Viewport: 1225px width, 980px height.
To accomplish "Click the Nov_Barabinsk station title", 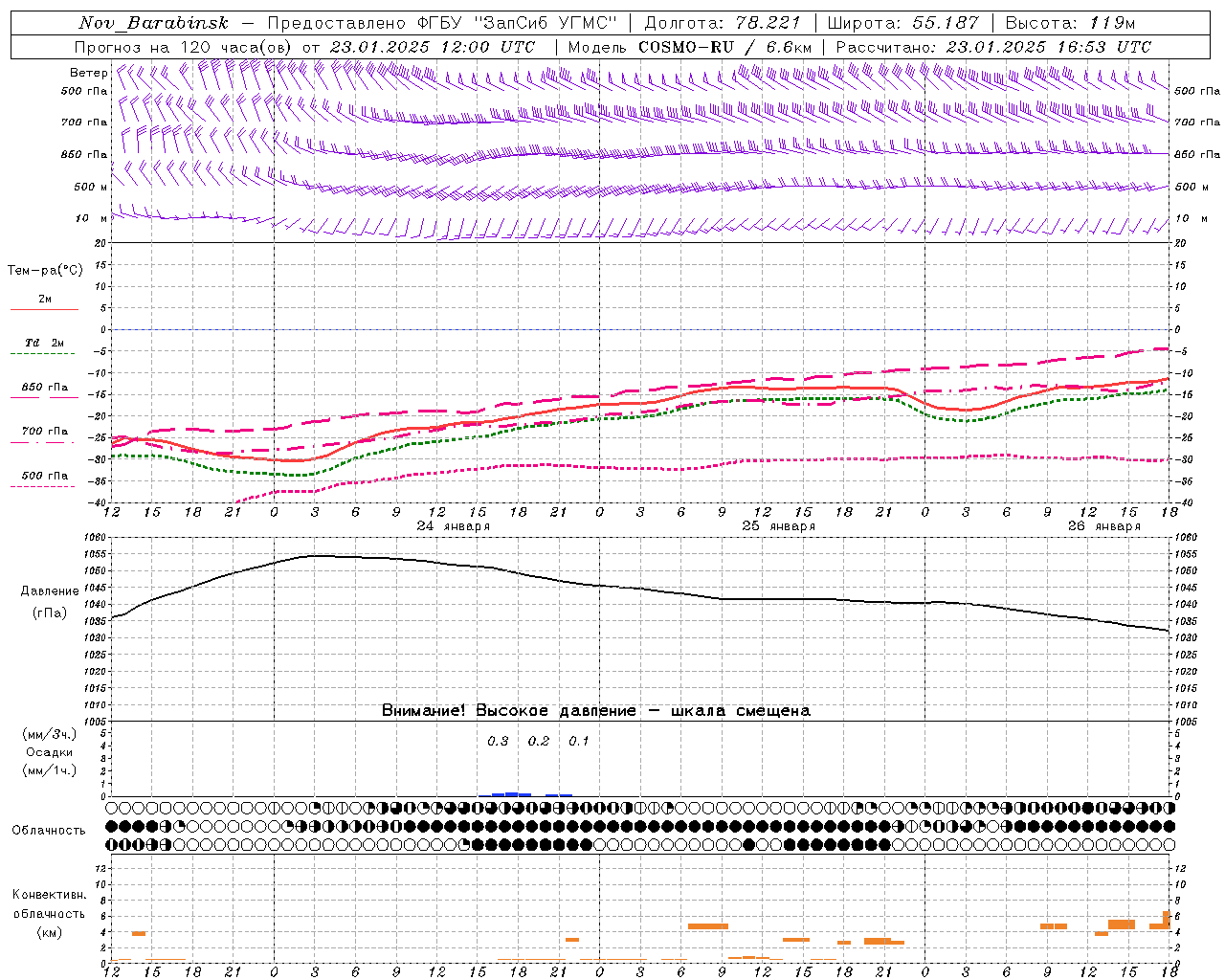I will (154, 23).
